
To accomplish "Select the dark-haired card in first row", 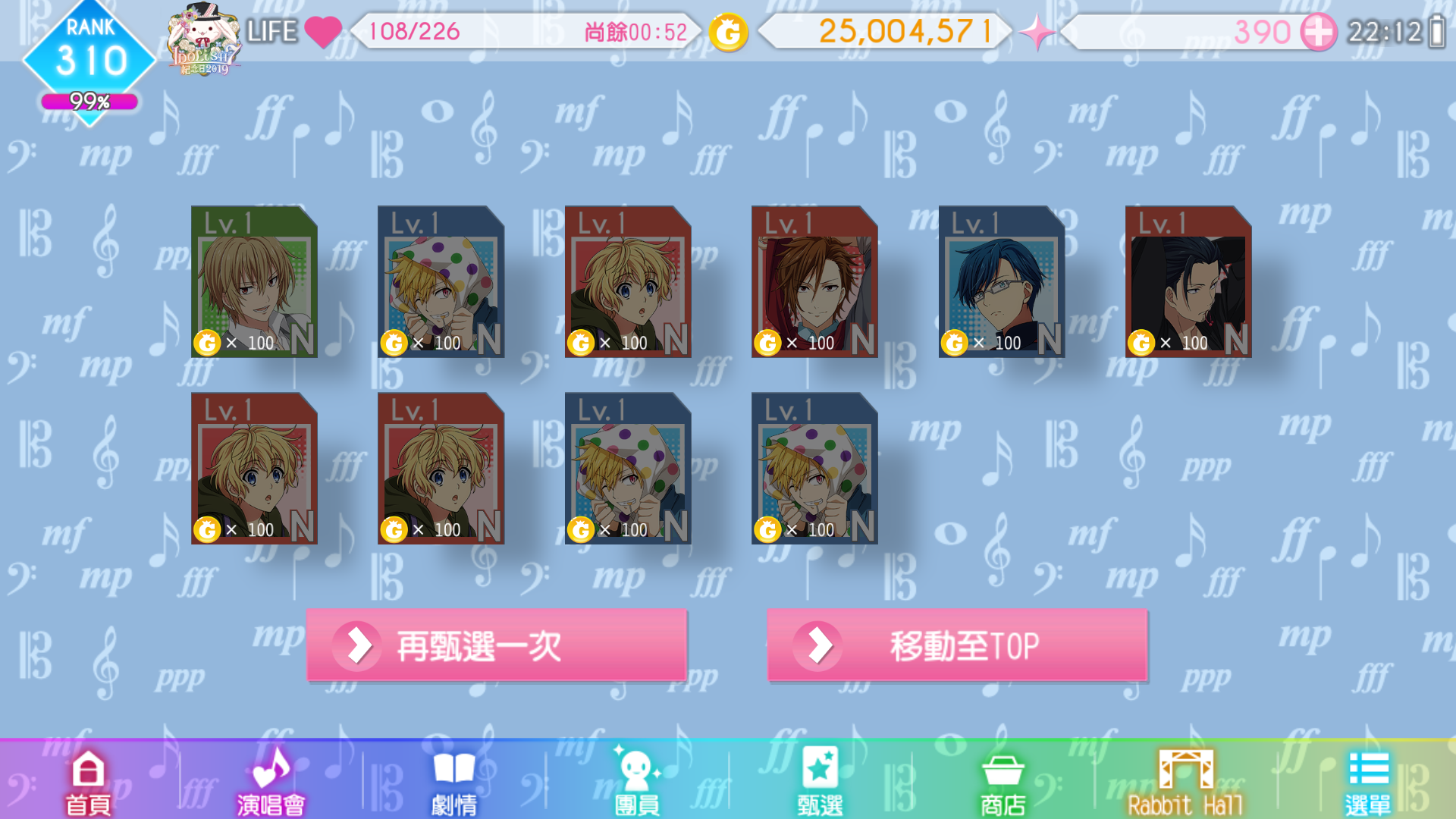I will (1188, 281).
